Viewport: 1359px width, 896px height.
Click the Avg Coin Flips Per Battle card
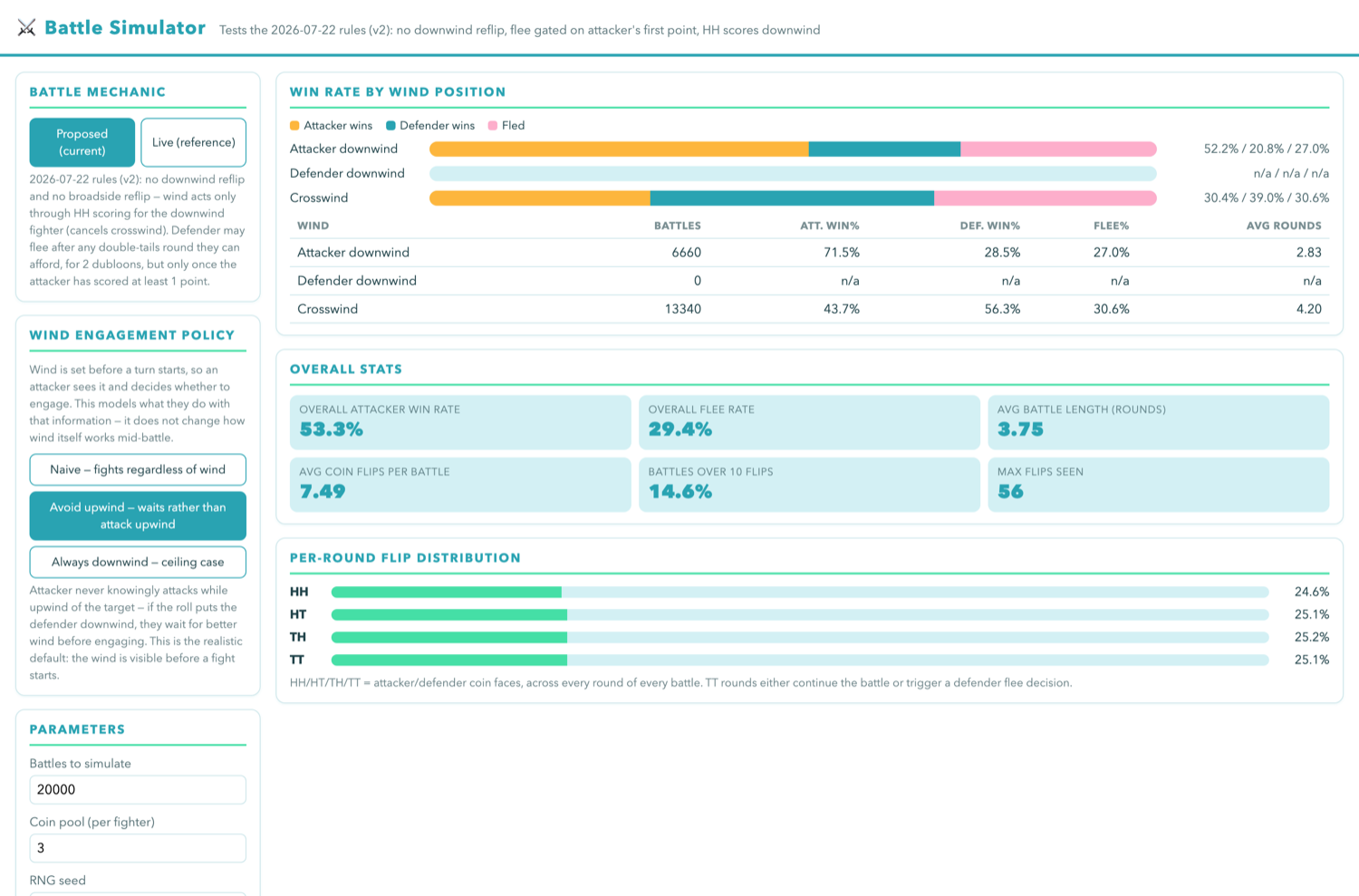[x=460, y=485]
